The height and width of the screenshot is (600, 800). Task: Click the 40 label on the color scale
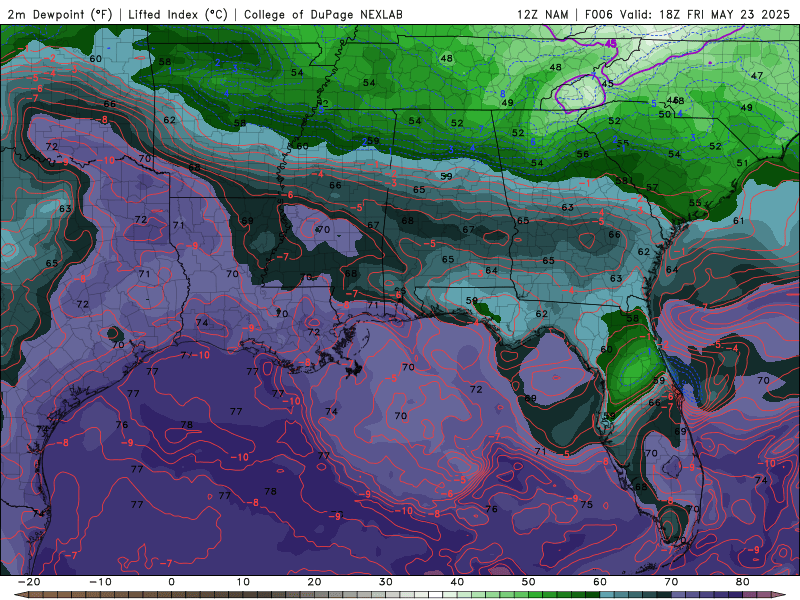457,582
